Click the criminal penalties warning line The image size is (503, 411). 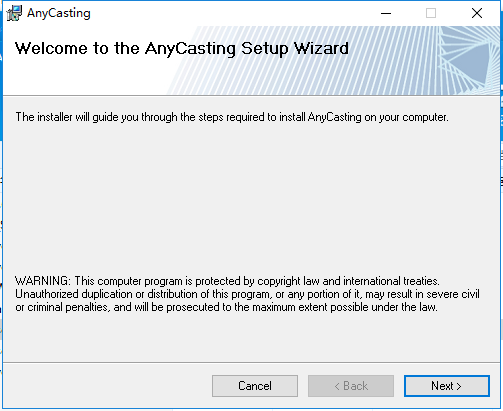pyautogui.click(x=226, y=307)
